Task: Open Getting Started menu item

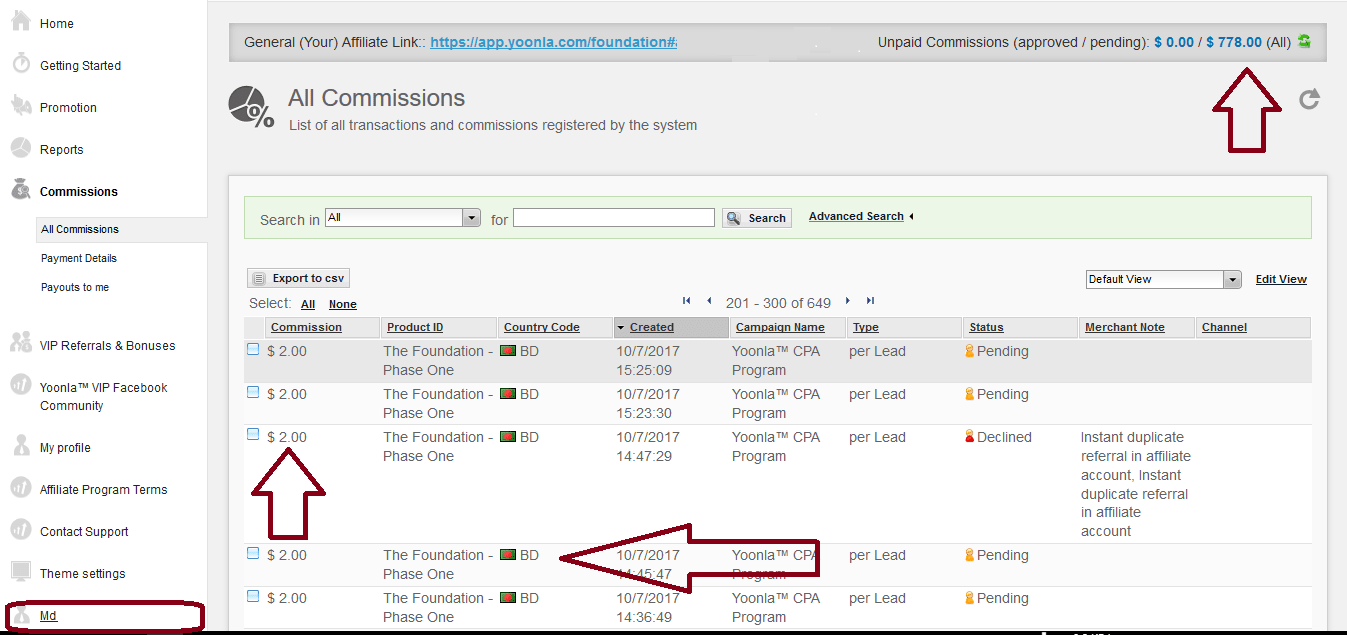Action: (x=80, y=65)
